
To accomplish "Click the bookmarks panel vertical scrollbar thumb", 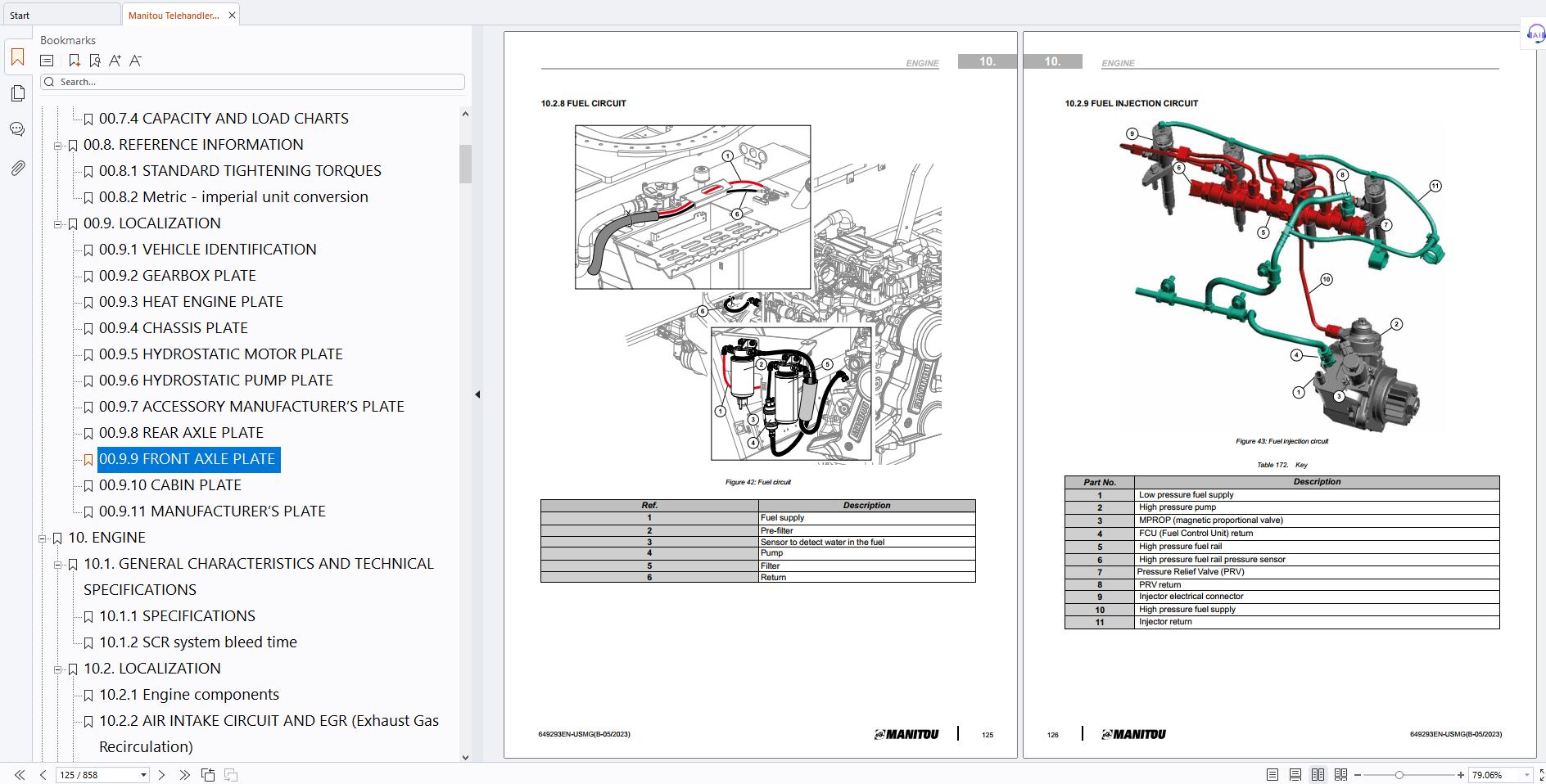I will coord(465,164).
